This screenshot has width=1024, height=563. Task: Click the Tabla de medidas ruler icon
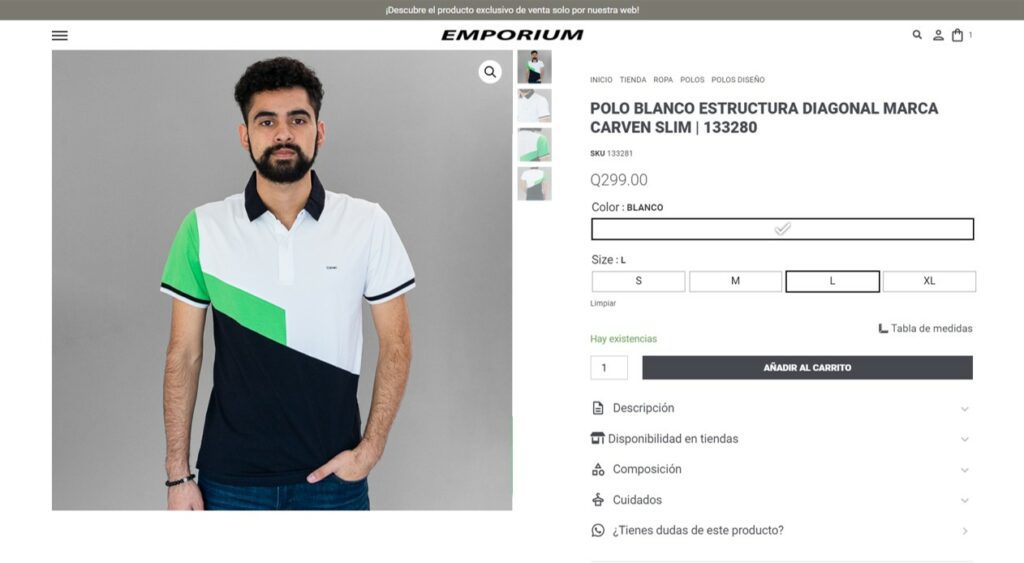click(x=883, y=329)
